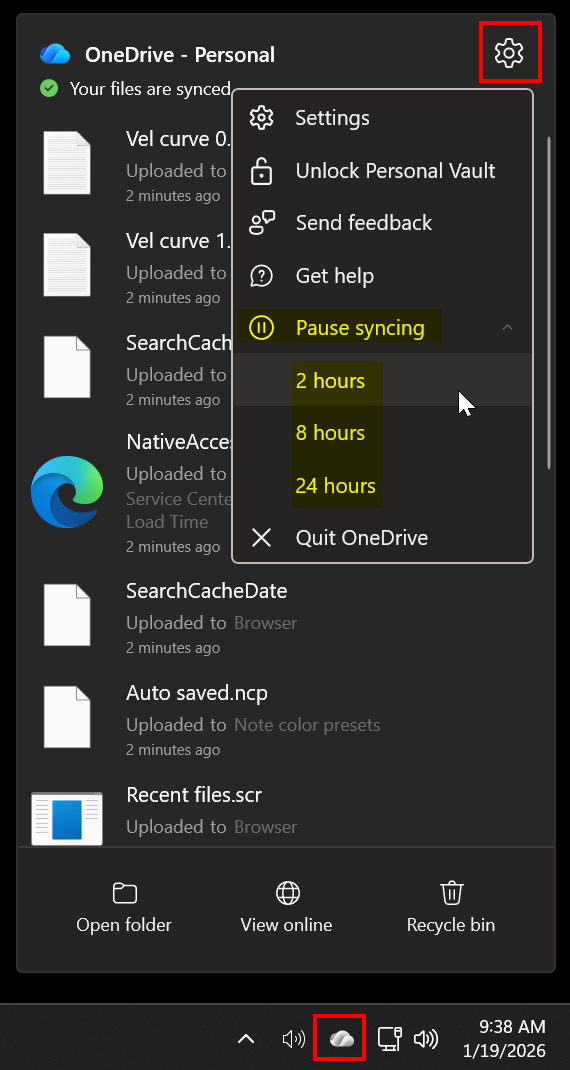
Task: Click the Open folder icon
Action: tap(124, 893)
